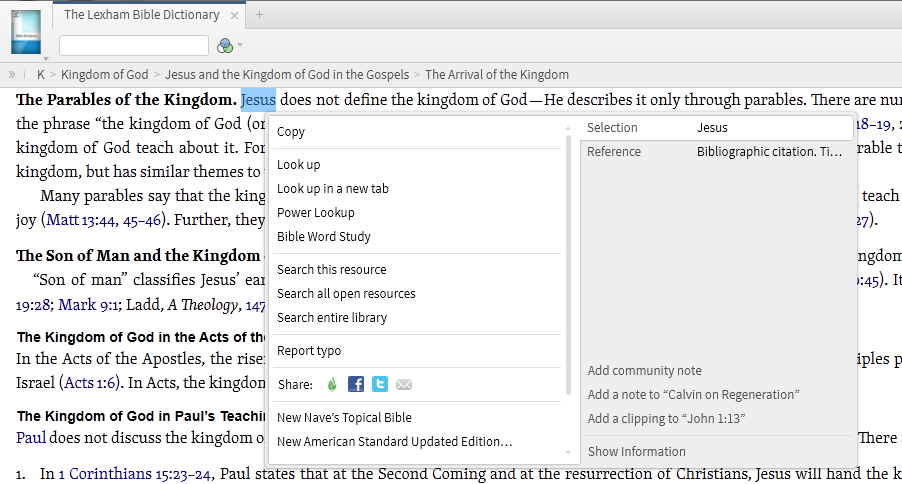Click The Son of Man and the Kingdom heading
902x484 pixels.
tap(138, 256)
